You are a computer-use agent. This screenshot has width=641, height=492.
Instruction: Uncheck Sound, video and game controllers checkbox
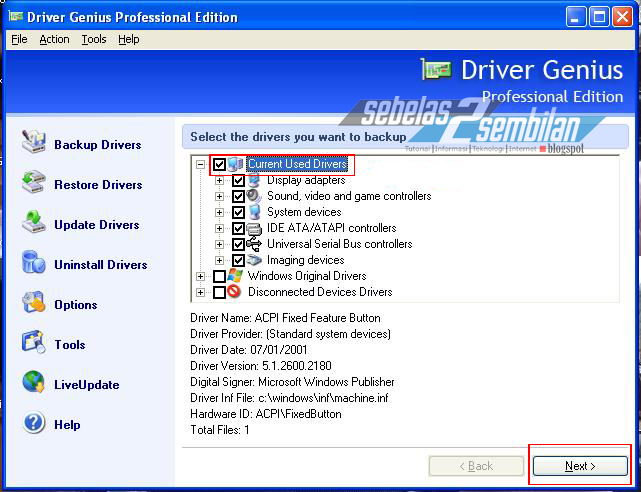[238, 197]
